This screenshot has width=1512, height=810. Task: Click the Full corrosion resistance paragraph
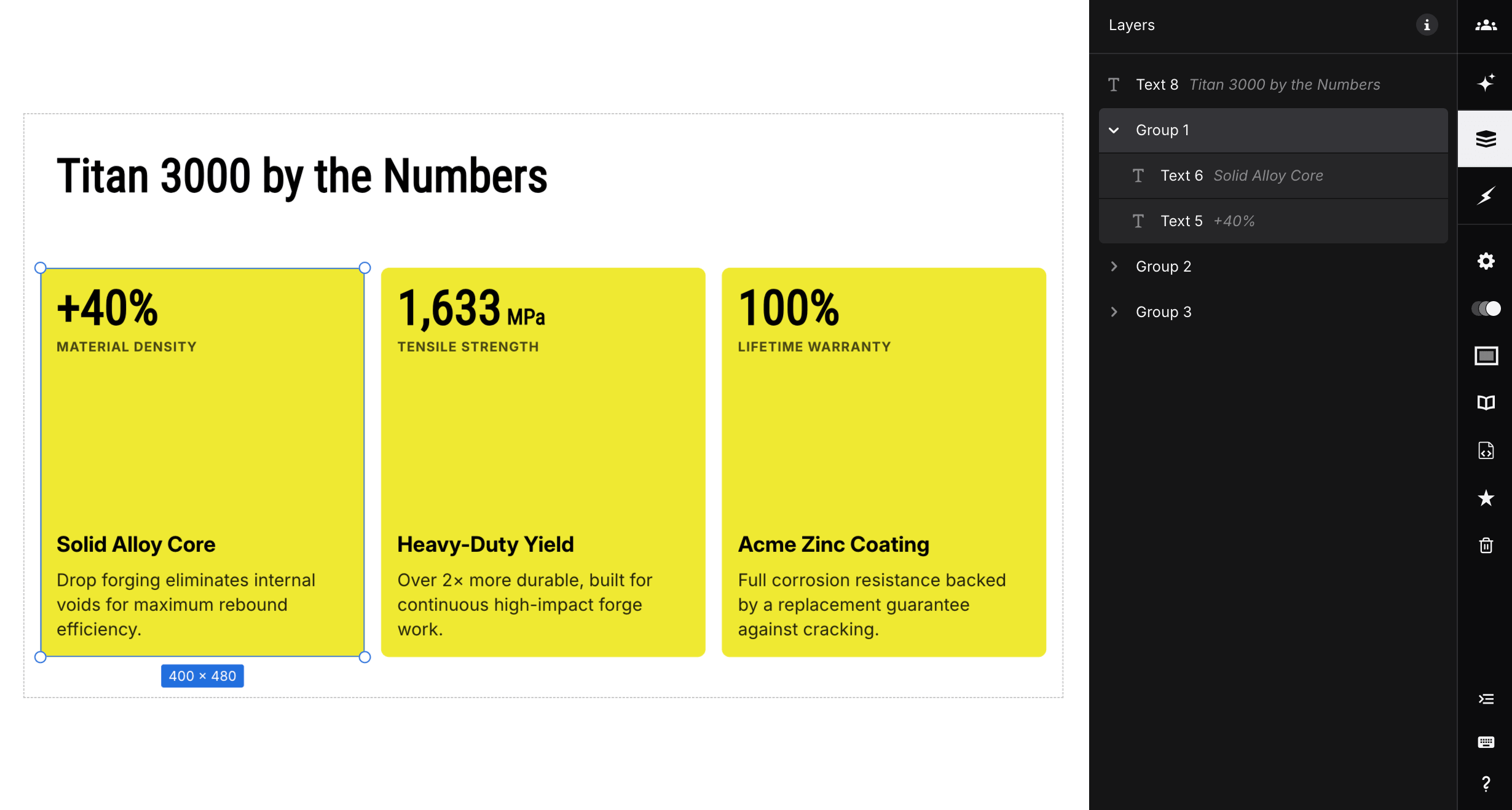[872, 605]
